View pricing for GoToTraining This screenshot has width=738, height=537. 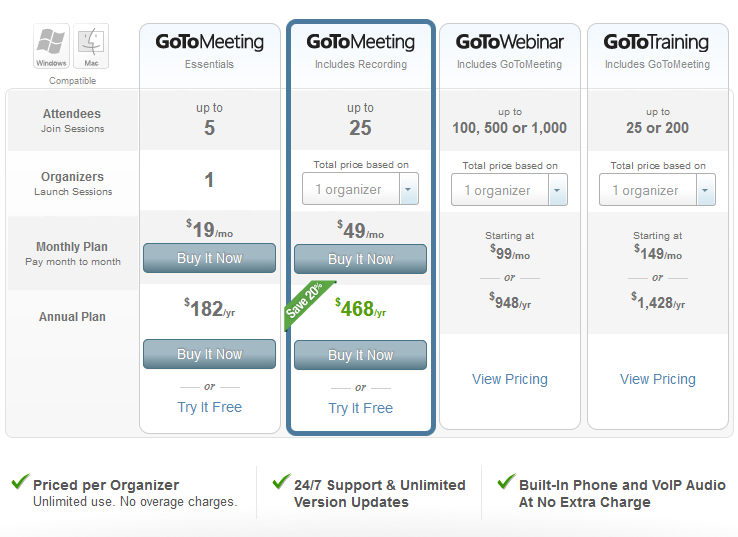click(657, 379)
